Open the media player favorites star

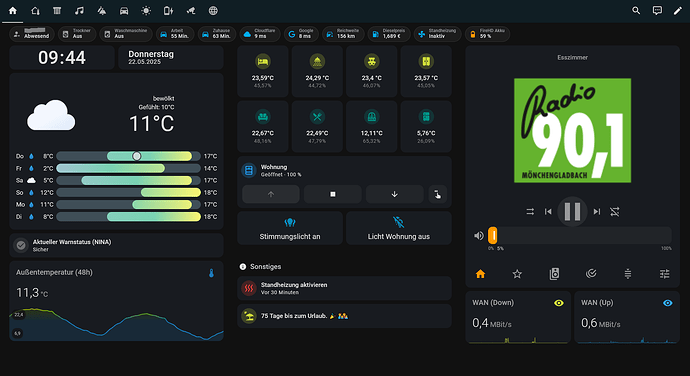coord(517,274)
